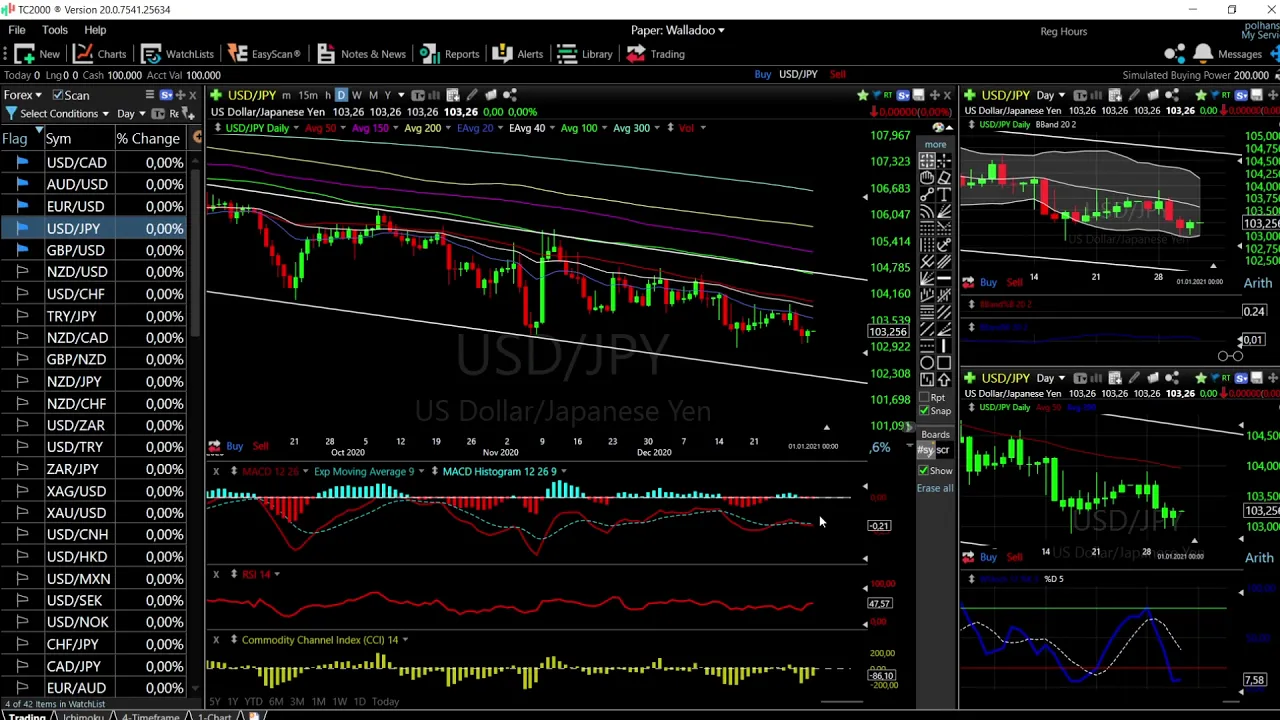The image size is (1280, 720).
Task: Click the Arith scale label on top right chart
Action: (x=1258, y=283)
